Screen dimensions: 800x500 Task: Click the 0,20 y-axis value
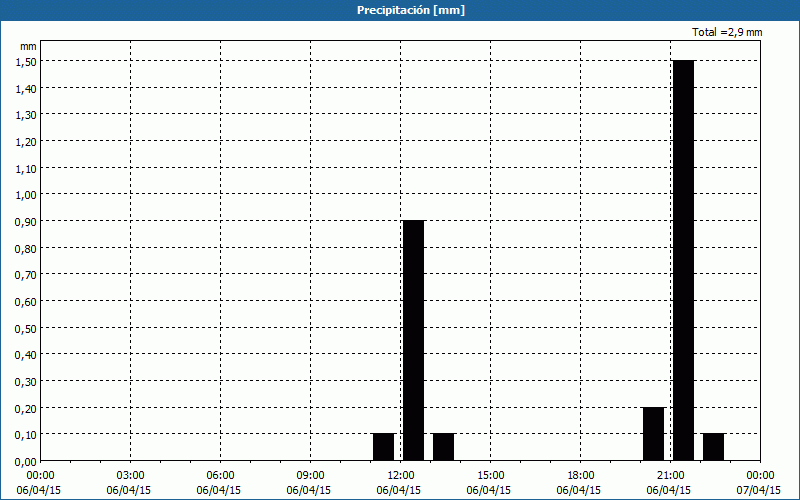coord(26,408)
